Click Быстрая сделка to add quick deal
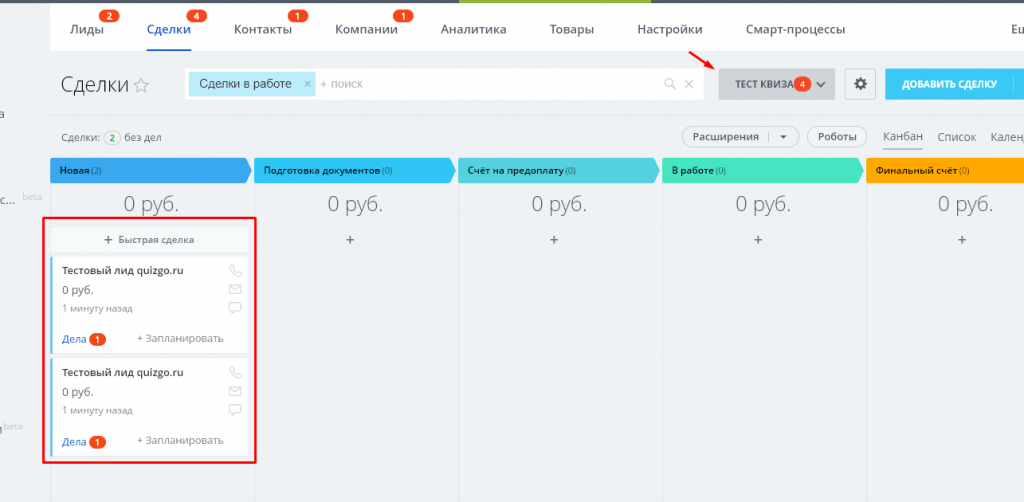The height and width of the screenshot is (502, 1024). pos(149,240)
